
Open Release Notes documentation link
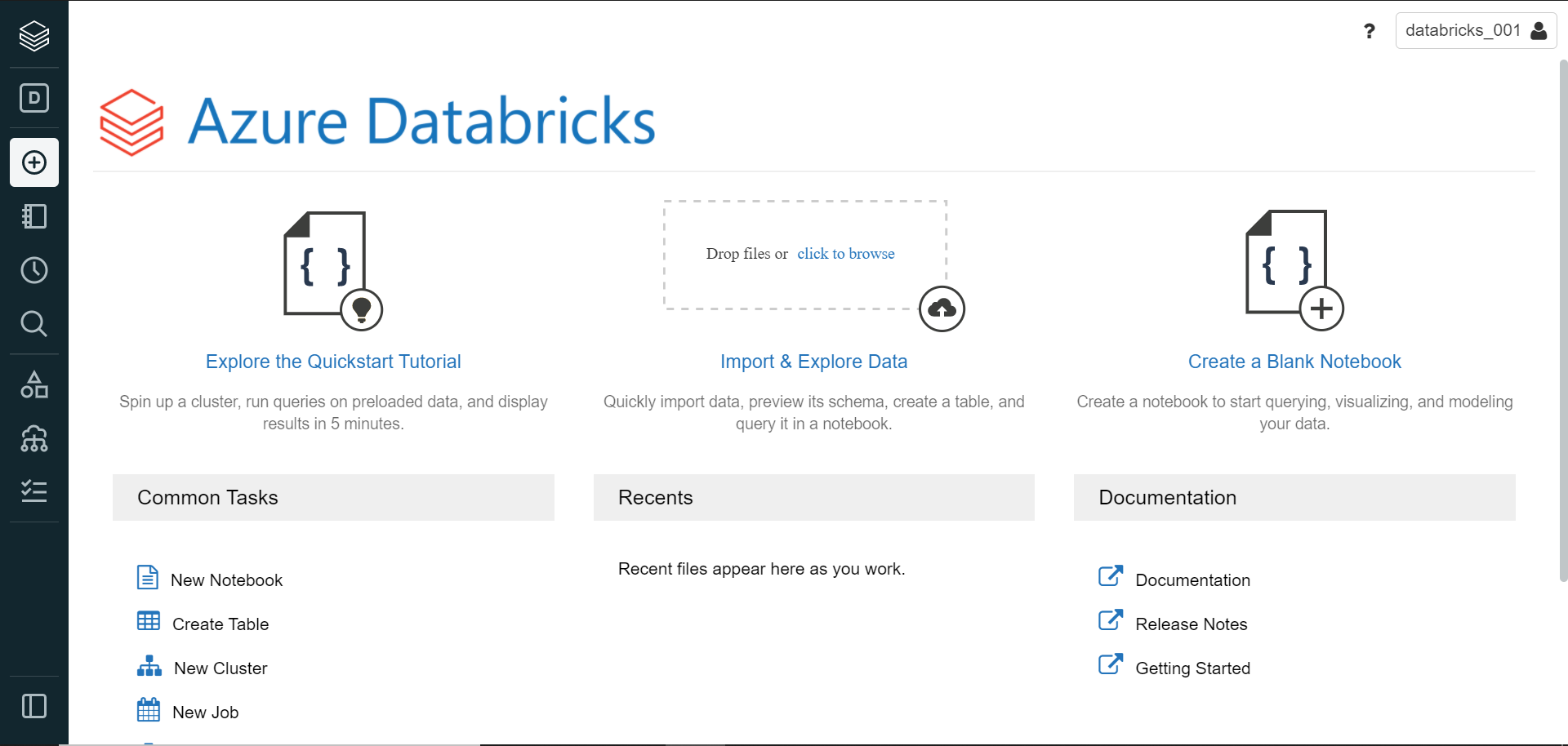click(1191, 624)
